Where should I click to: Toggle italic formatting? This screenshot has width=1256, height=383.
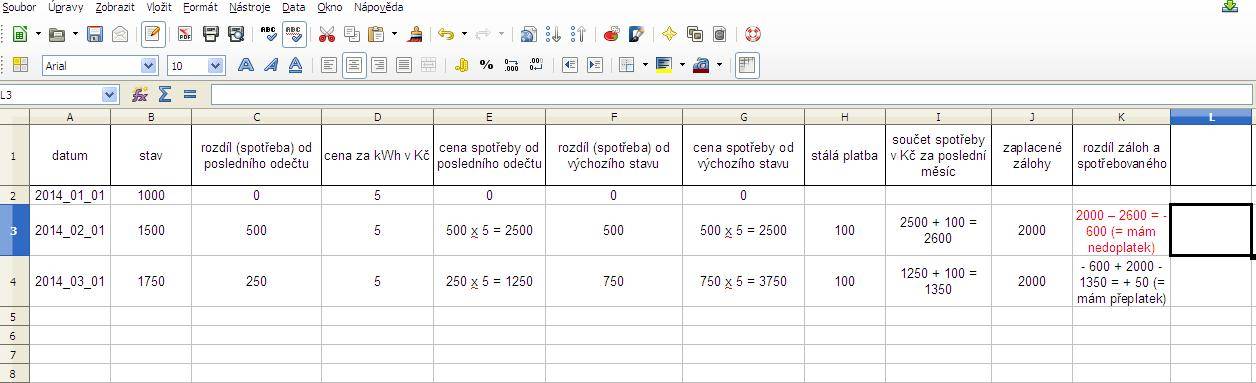coord(271,65)
